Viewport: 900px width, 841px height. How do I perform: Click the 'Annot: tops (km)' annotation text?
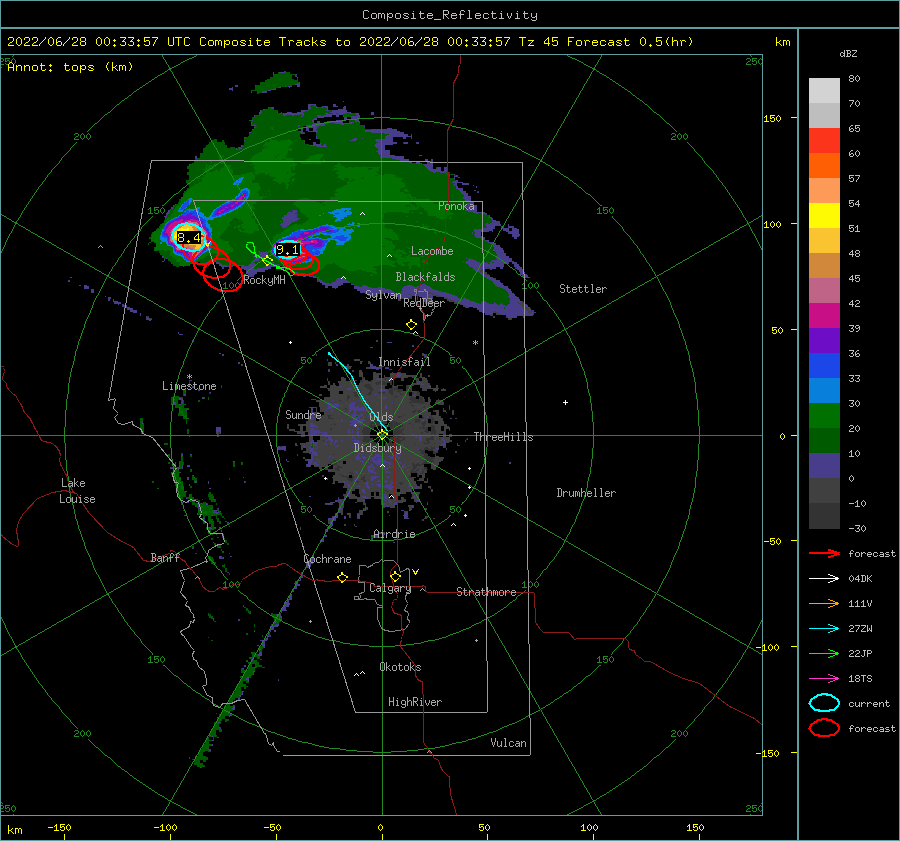70,67
